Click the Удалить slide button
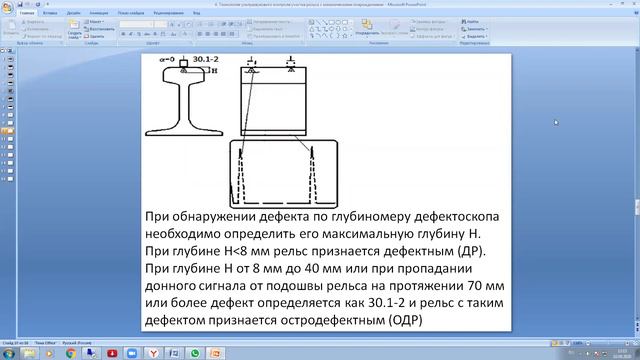 click(94, 36)
